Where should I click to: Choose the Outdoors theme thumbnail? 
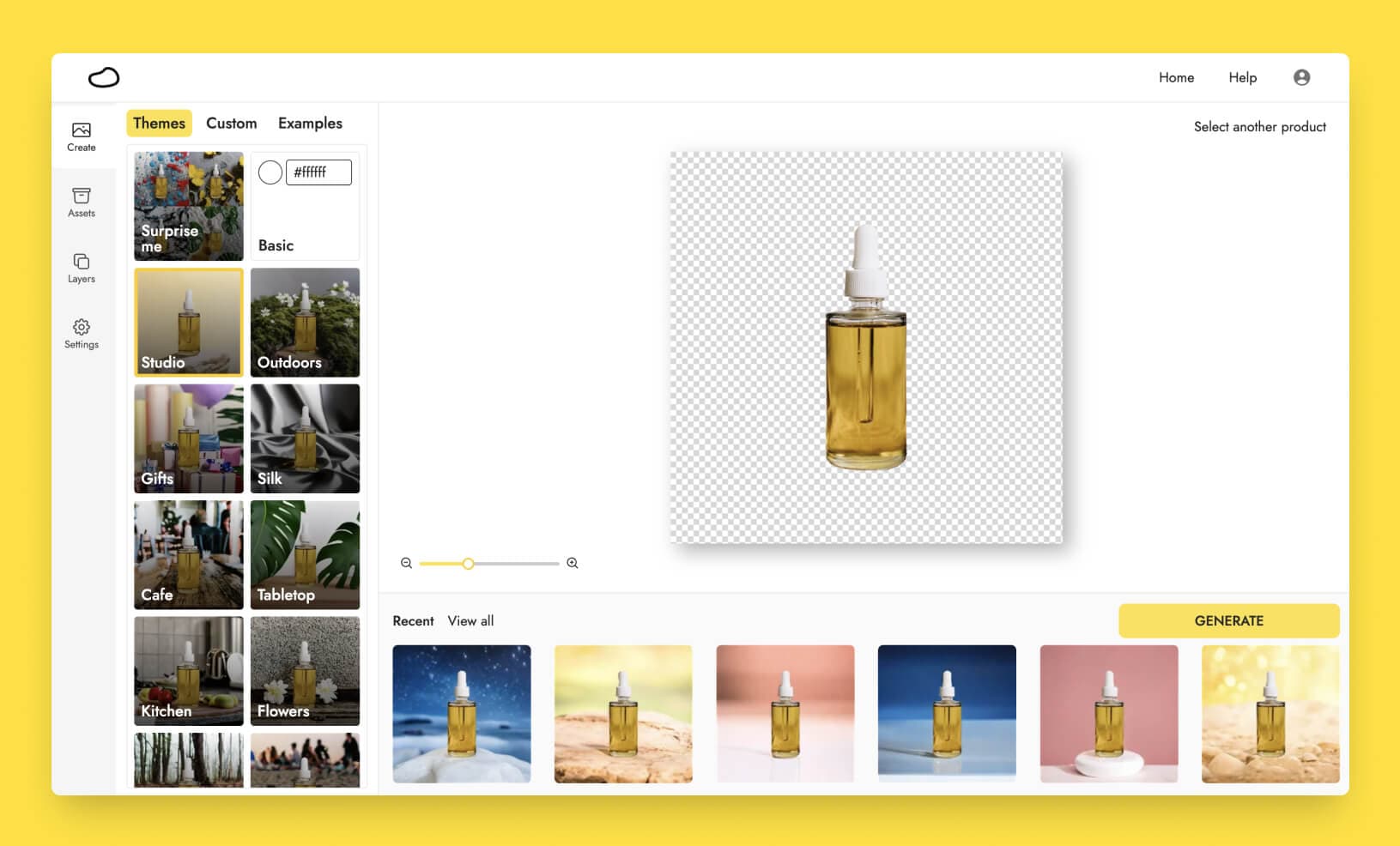[x=305, y=323]
